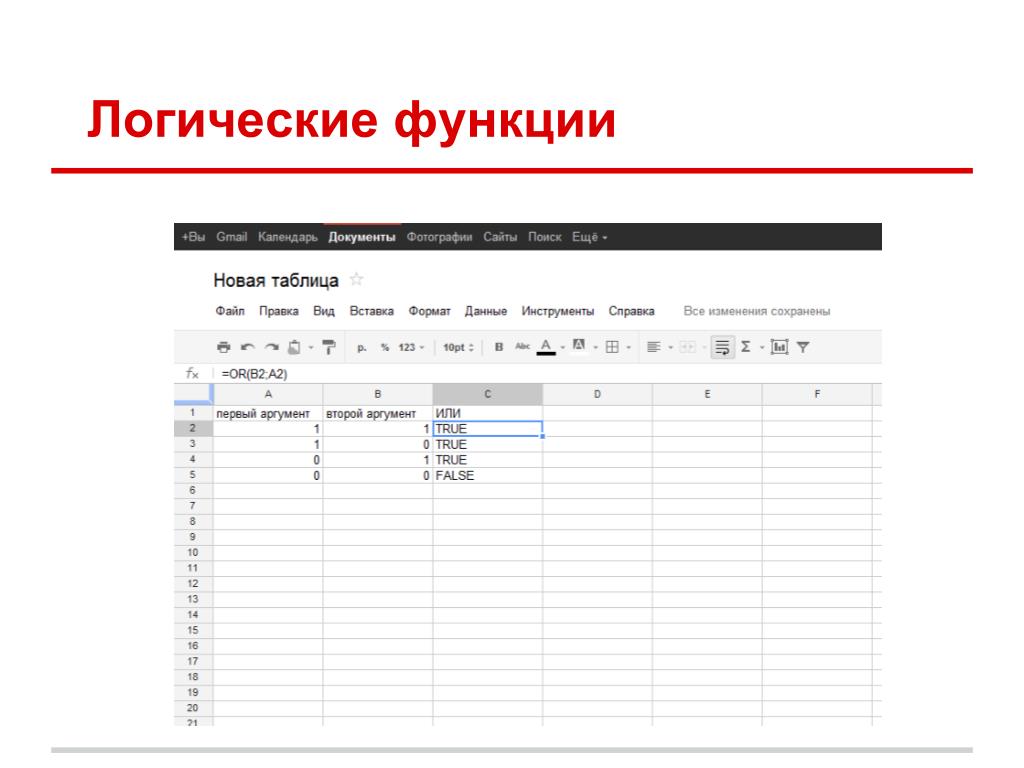
Task: Click the +Вы link
Action: click(x=193, y=237)
